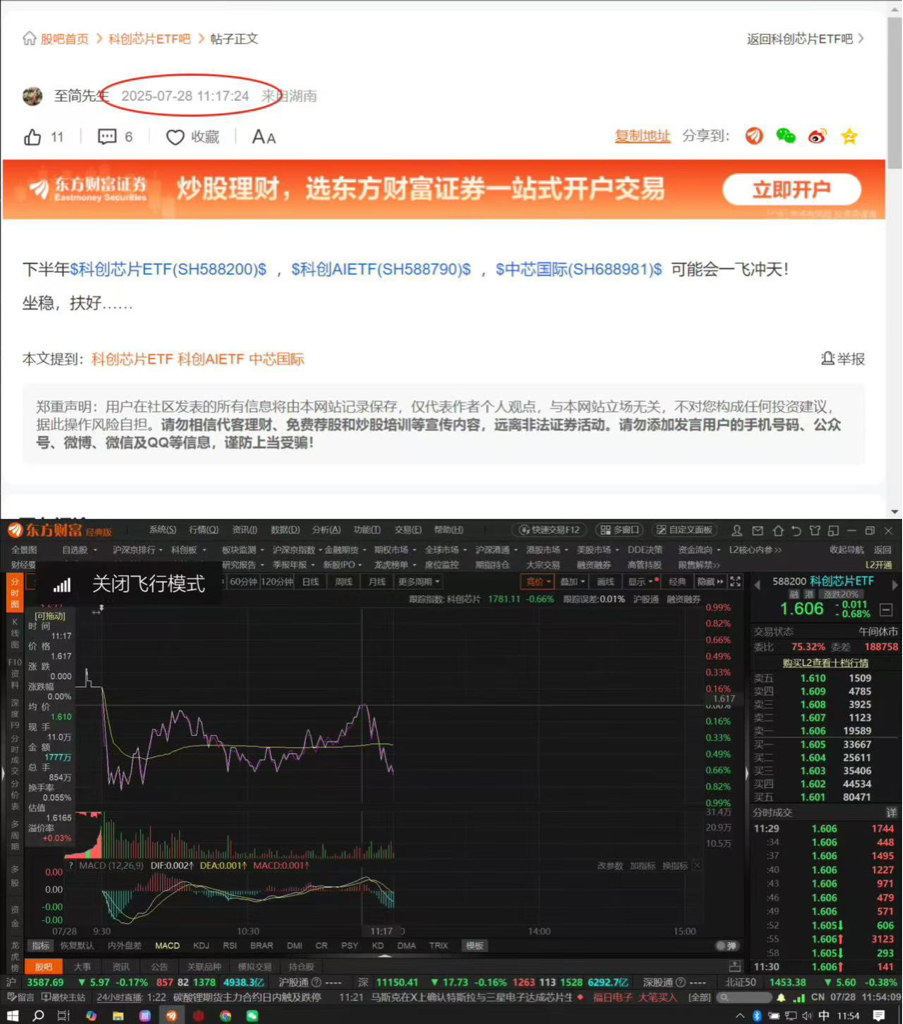903x1024 pixels.
Task: Click the notification bell icon in Eastmoney status bar
Action: (x=781, y=998)
